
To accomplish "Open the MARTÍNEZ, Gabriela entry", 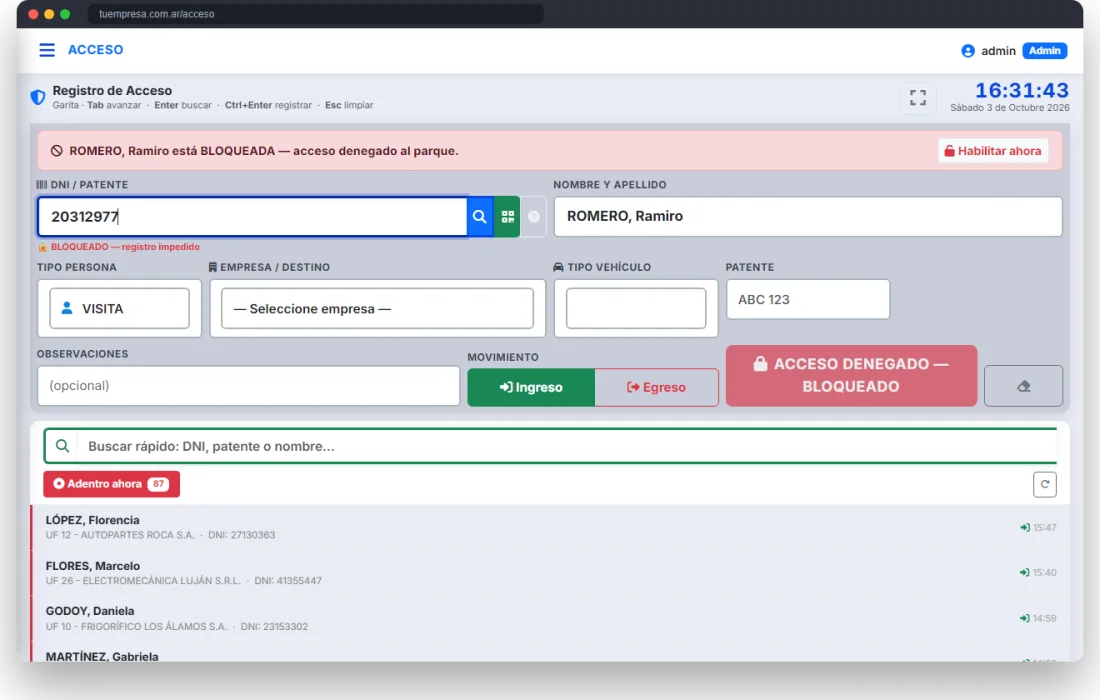I will [x=550, y=652].
